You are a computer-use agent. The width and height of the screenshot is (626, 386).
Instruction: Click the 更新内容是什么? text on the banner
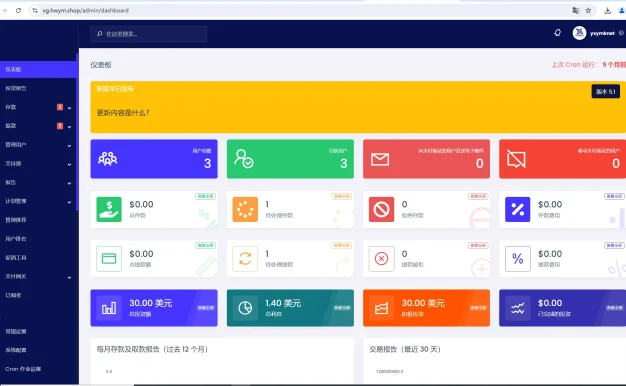tap(123, 113)
